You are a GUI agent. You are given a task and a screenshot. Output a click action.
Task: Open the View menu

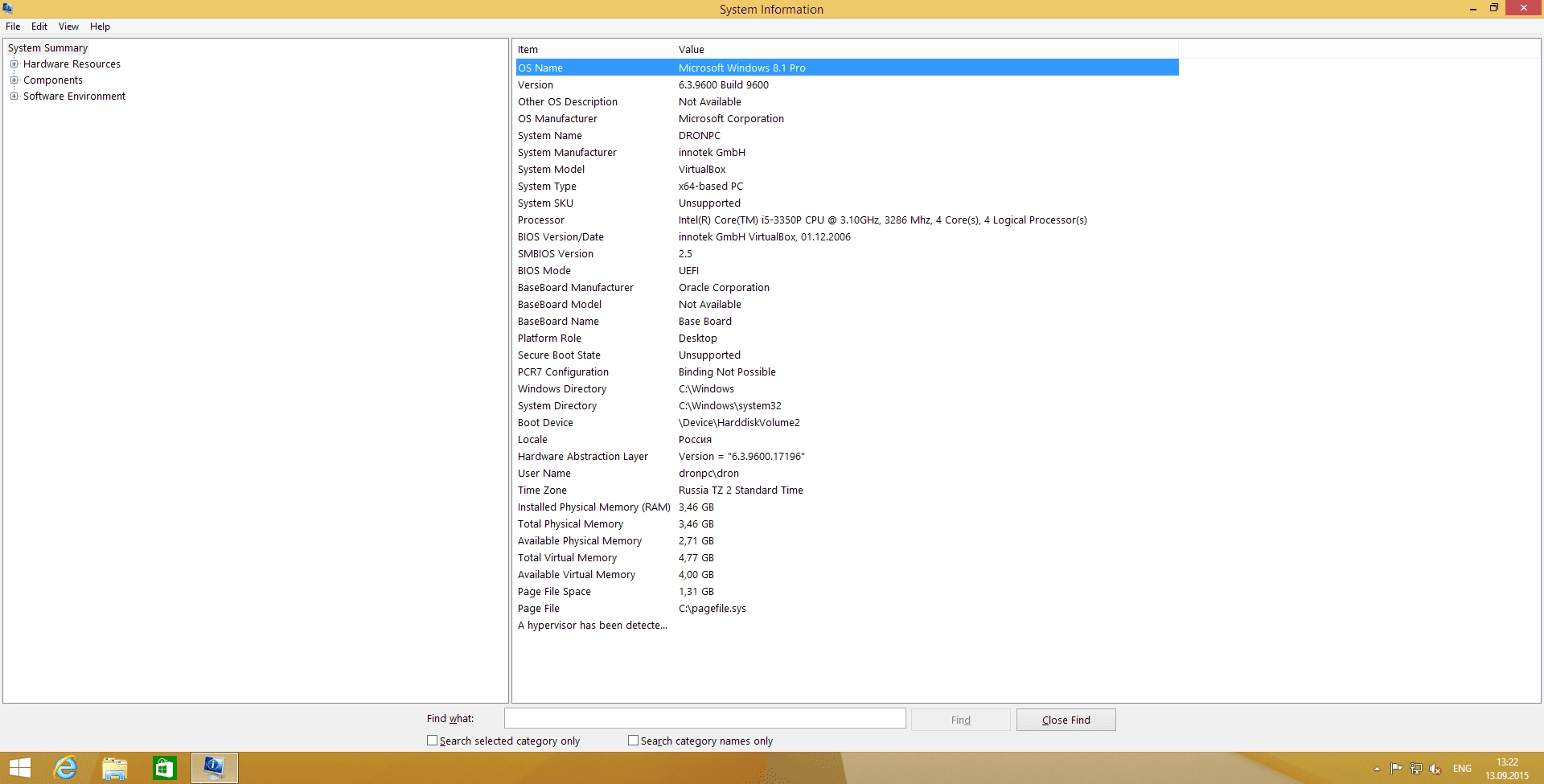(68, 27)
